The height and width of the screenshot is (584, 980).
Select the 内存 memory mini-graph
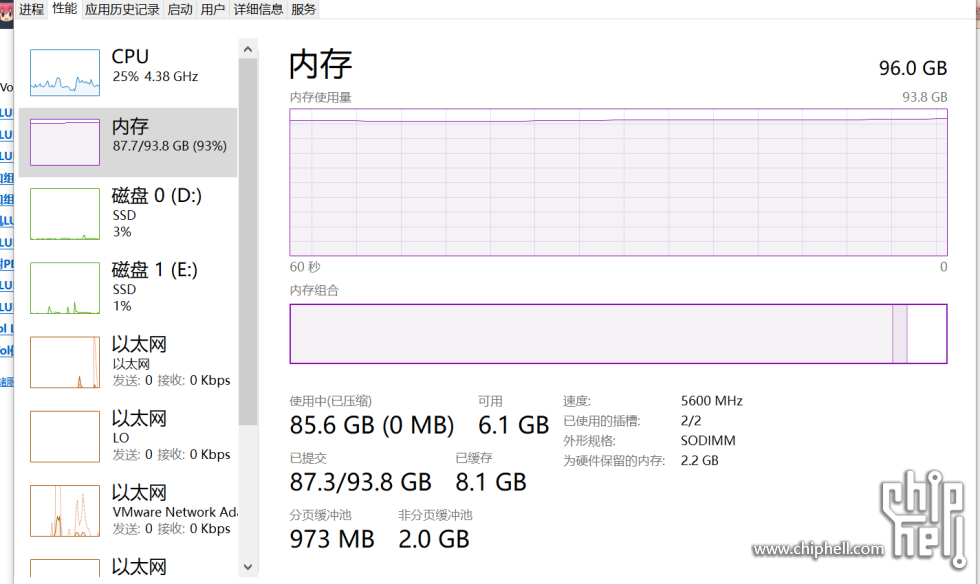65,141
